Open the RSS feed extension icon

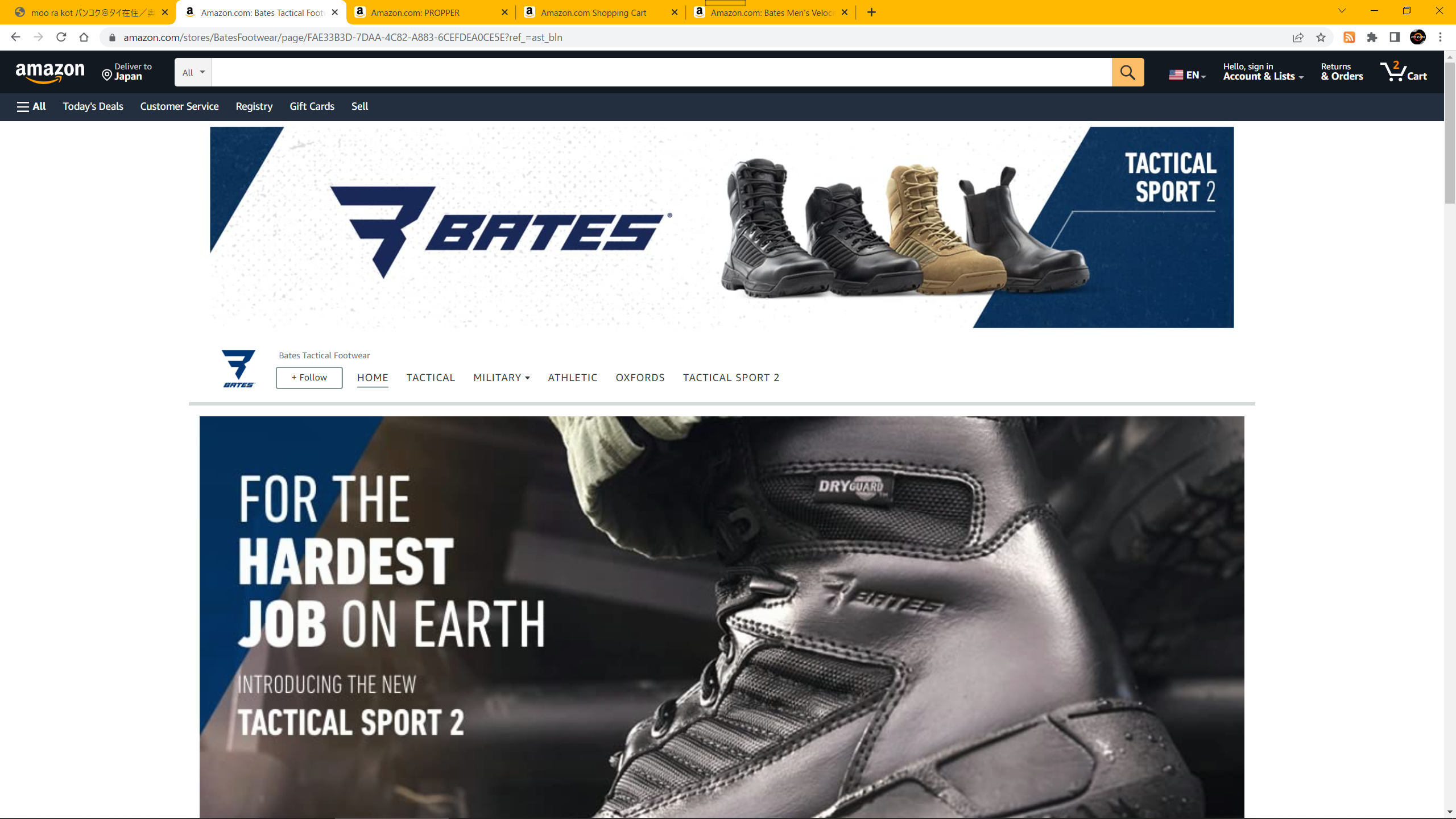(x=1349, y=38)
